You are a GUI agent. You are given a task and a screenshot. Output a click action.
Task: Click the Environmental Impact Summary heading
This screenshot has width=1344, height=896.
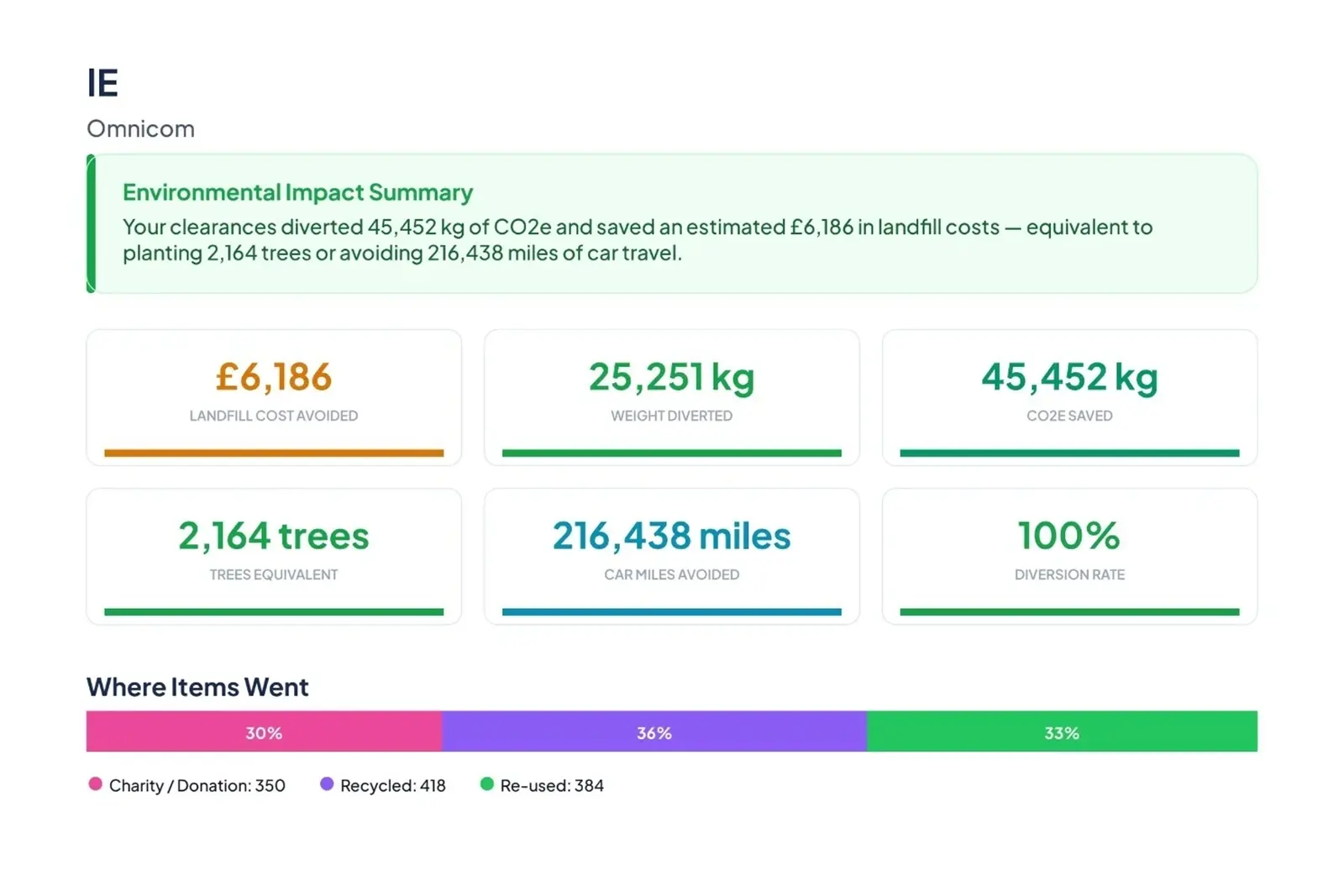click(297, 192)
